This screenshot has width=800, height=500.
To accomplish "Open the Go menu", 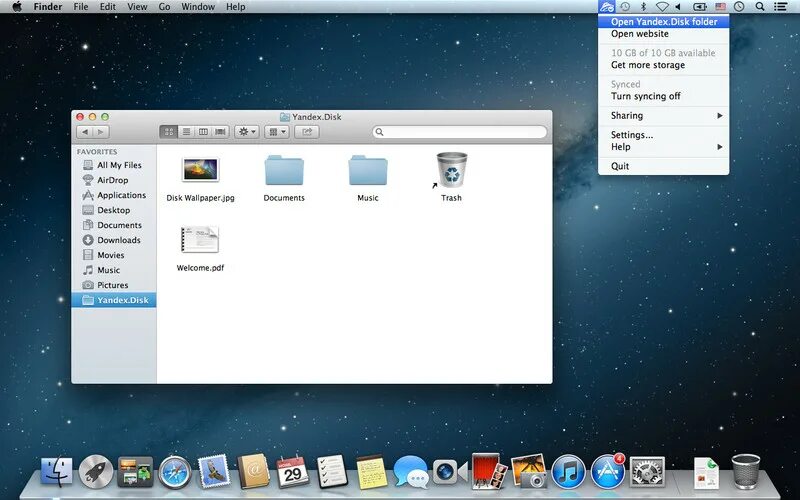I will point(164,7).
